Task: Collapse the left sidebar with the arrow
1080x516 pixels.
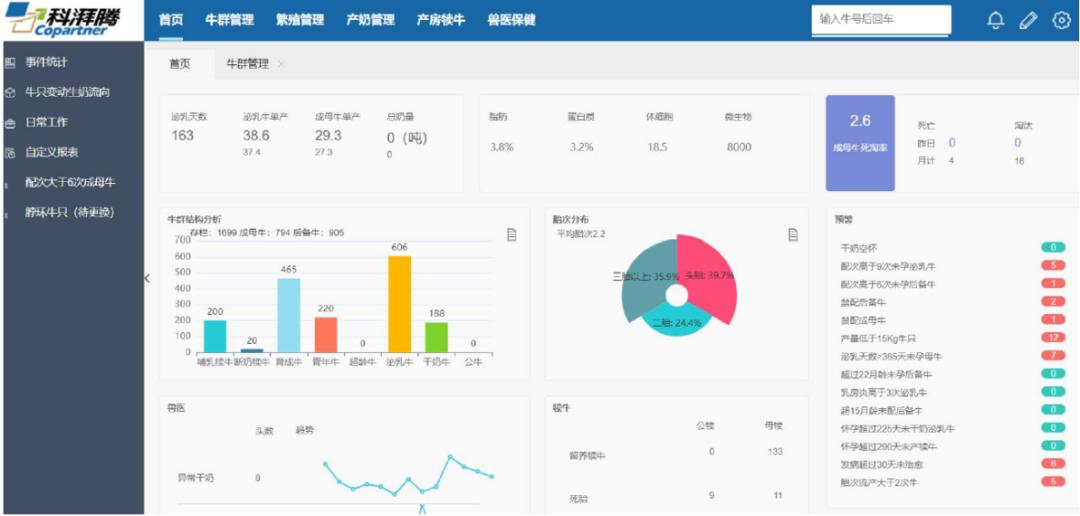Action: click(x=147, y=278)
